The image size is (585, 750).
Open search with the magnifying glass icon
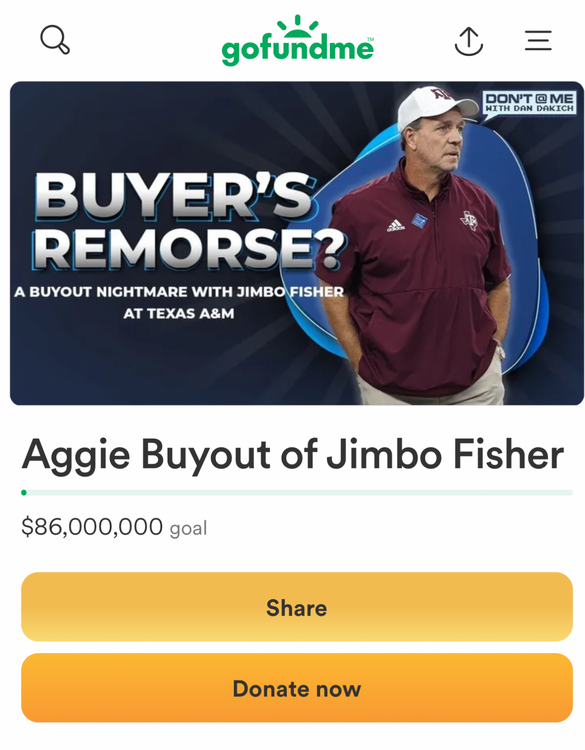[x=55, y=40]
